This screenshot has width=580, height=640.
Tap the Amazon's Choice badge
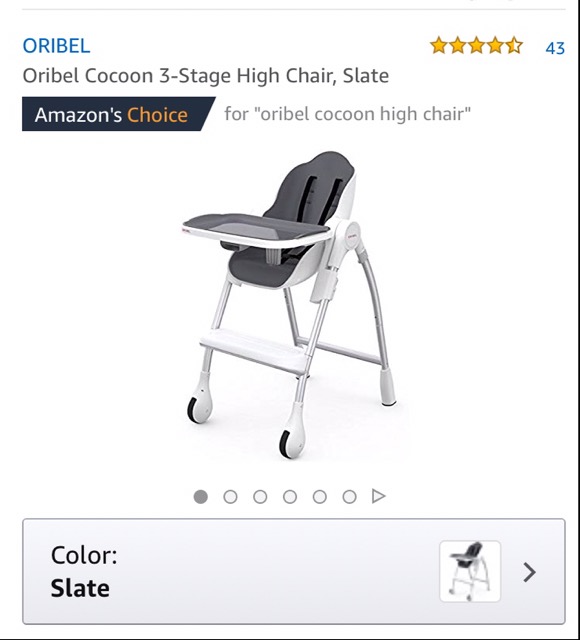[x=118, y=114]
